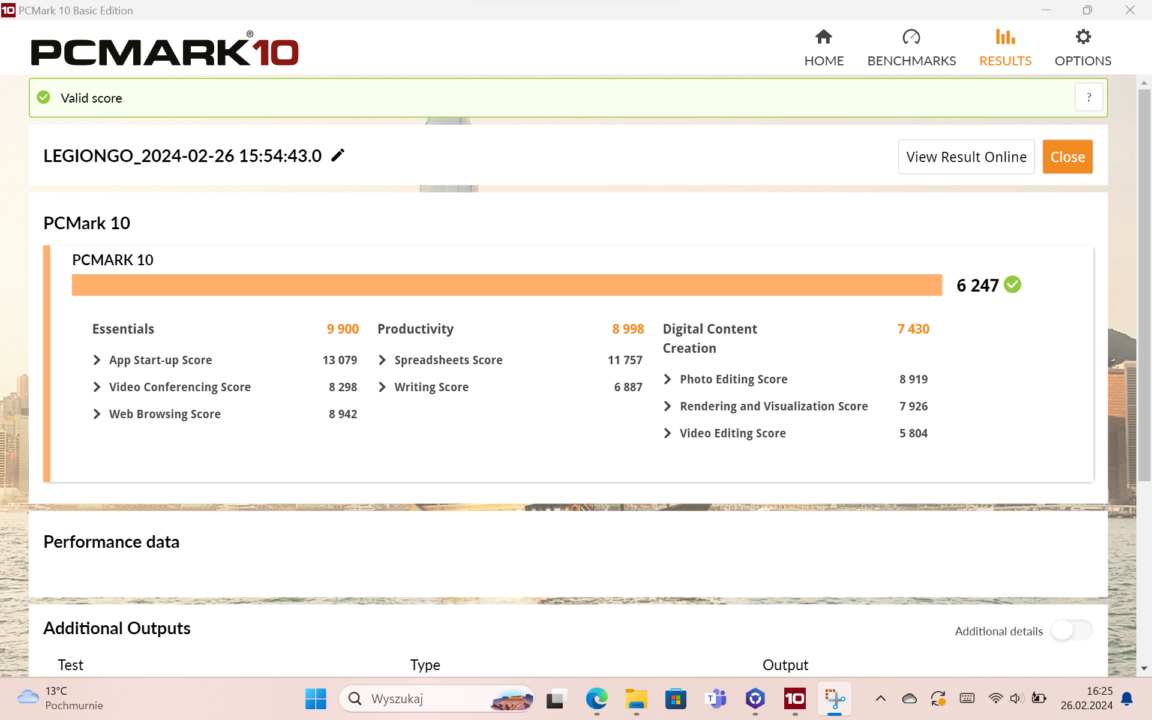Launch Microsoft Edge from taskbar
Viewport: 1152px width, 720px height.
click(597, 699)
